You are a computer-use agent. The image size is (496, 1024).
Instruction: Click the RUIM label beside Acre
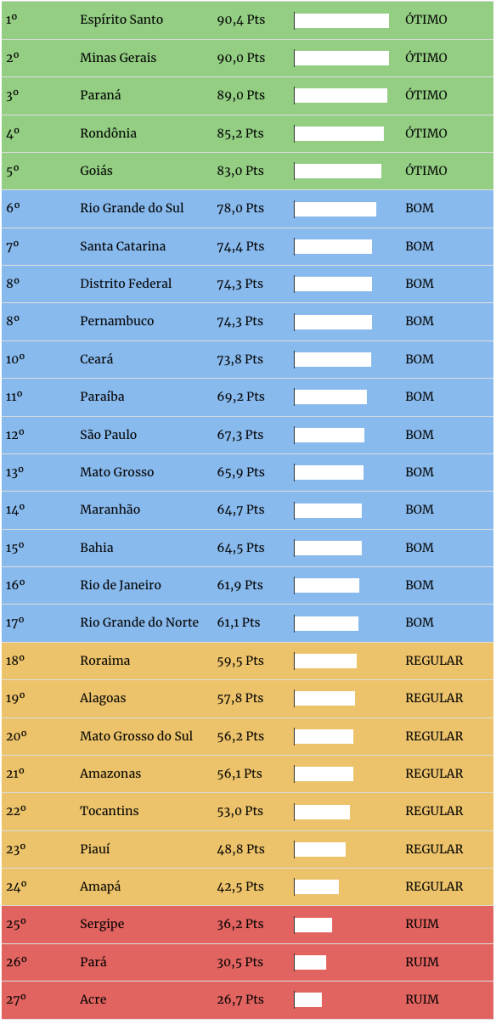click(x=422, y=1000)
